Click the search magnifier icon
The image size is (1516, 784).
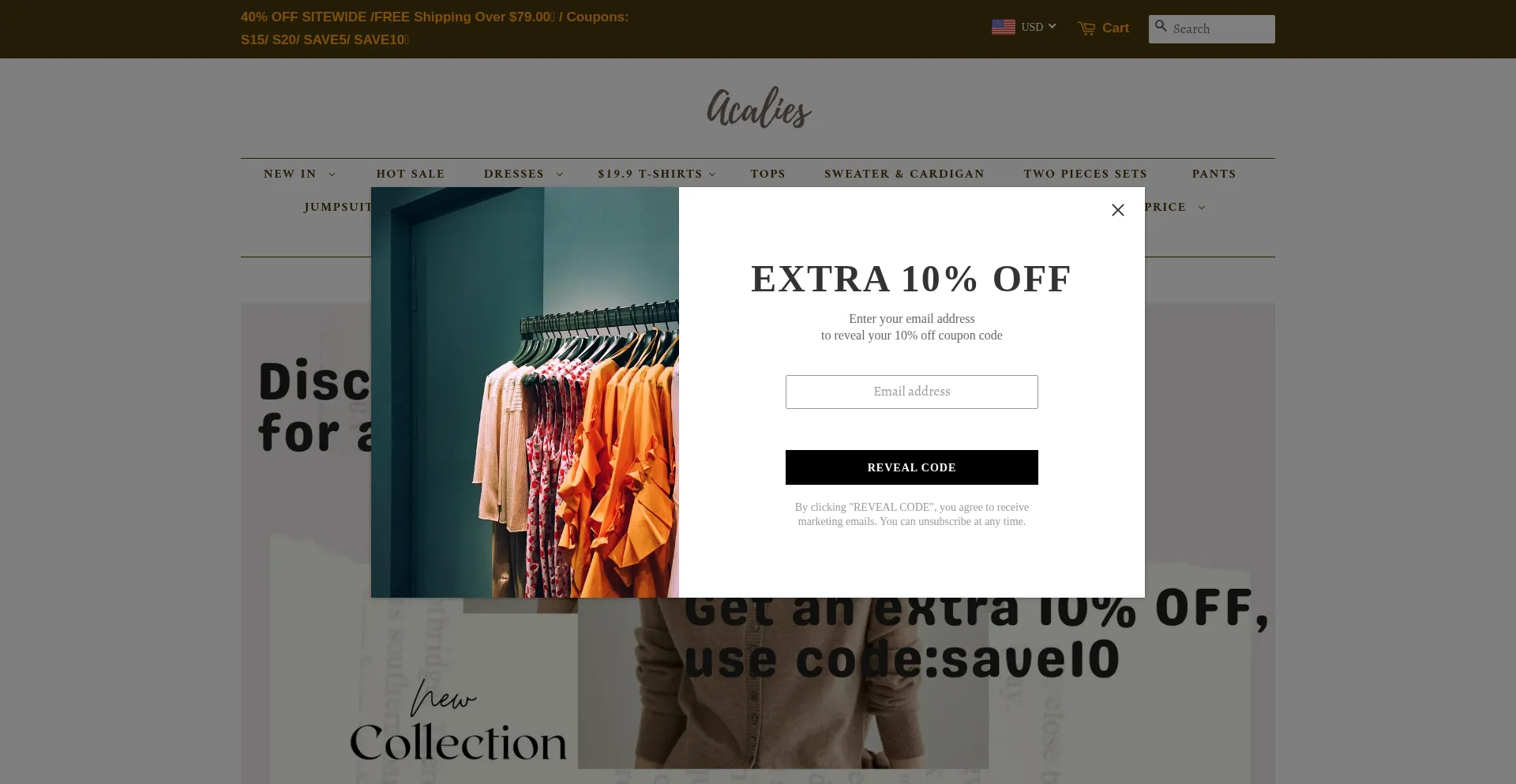click(1161, 26)
